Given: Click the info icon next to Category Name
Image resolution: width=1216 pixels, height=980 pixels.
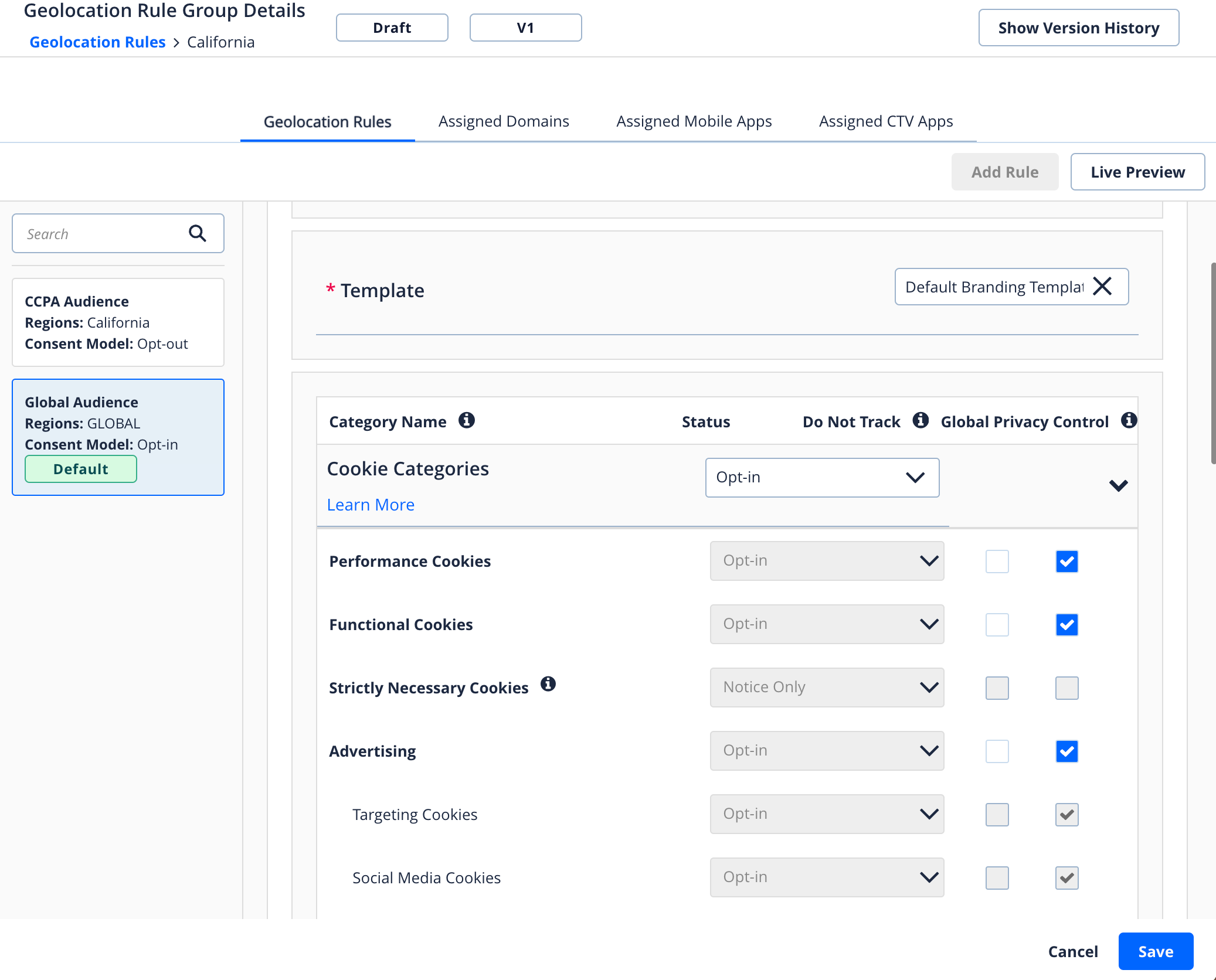Looking at the screenshot, I should pos(467,420).
